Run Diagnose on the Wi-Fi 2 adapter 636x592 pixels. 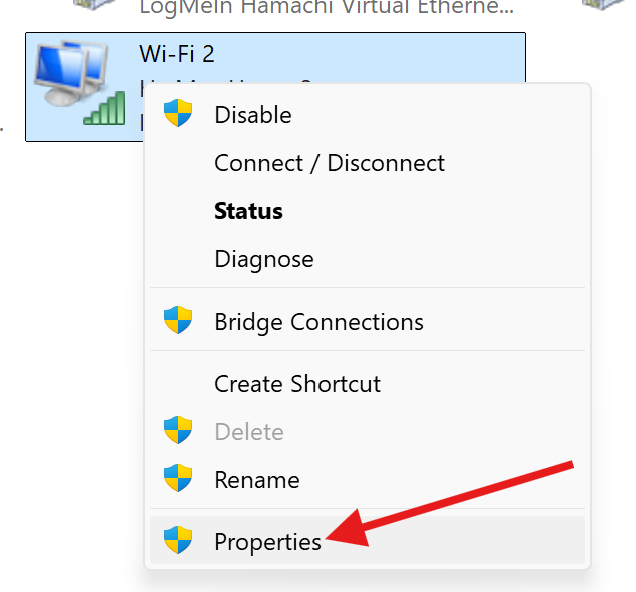click(x=264, y=259)
